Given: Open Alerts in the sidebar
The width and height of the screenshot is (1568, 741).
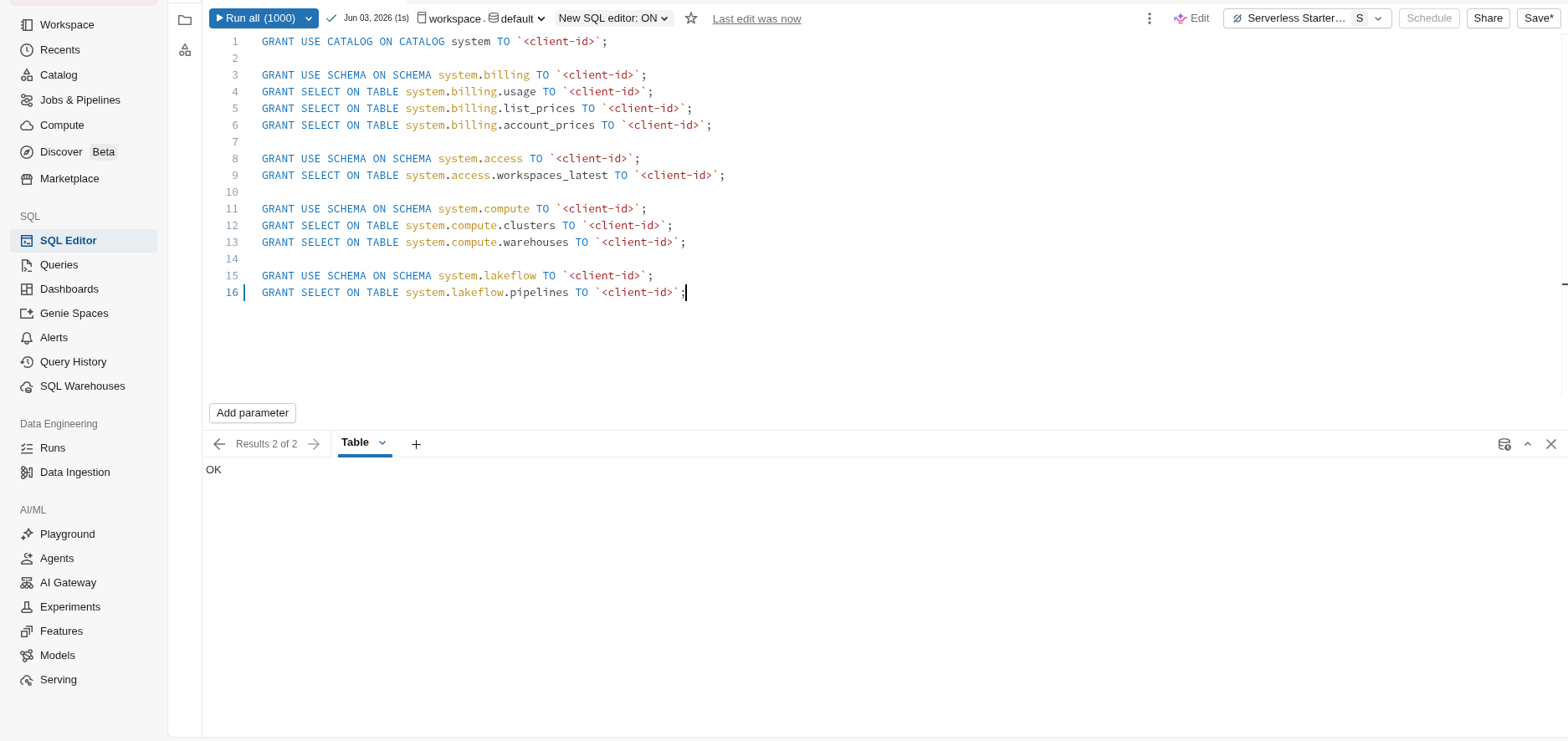Looking at the screenshot, I should 83,338.
